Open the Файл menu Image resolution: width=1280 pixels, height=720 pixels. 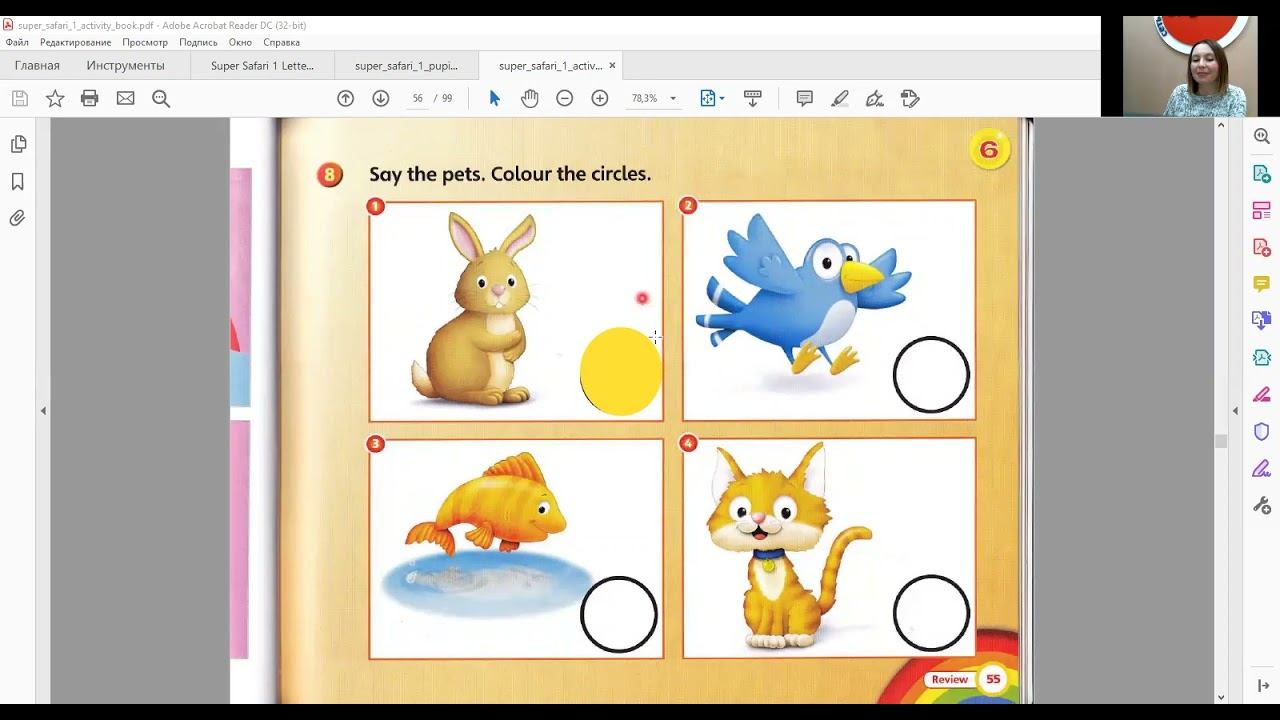tap(17, 42)
